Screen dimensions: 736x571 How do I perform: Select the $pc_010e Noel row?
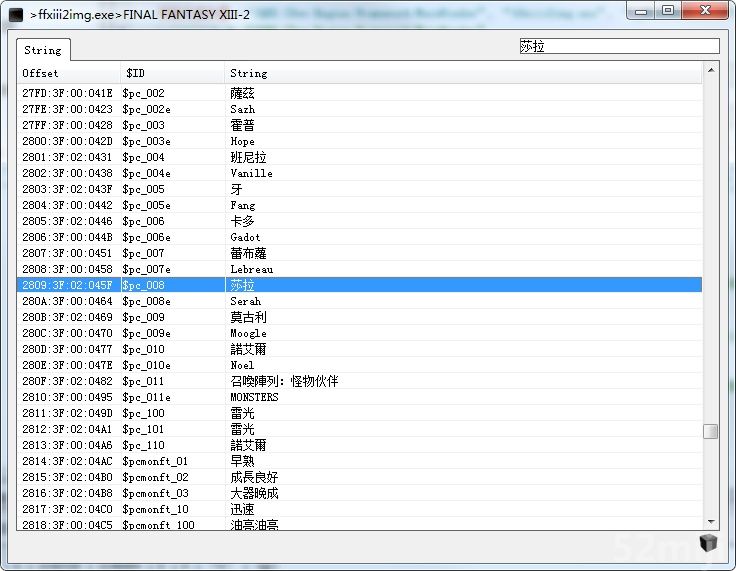tap(360, 365)
